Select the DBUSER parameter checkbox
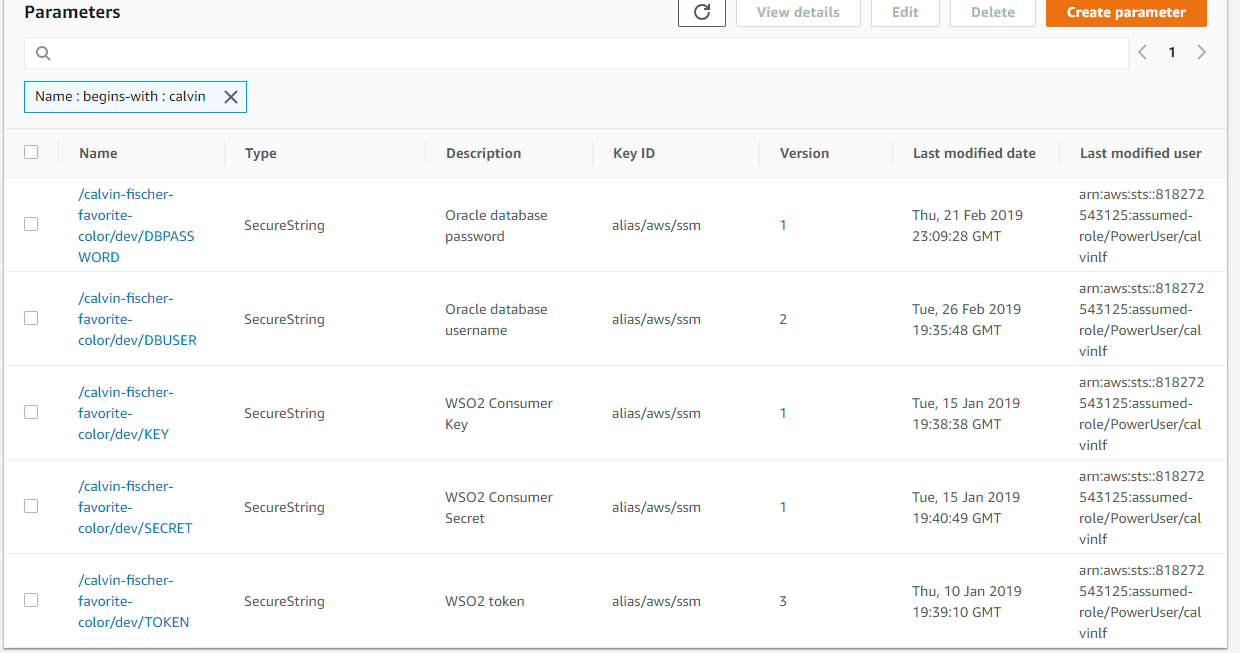Viewport: 1240px width, 653px height. (31, 318)
